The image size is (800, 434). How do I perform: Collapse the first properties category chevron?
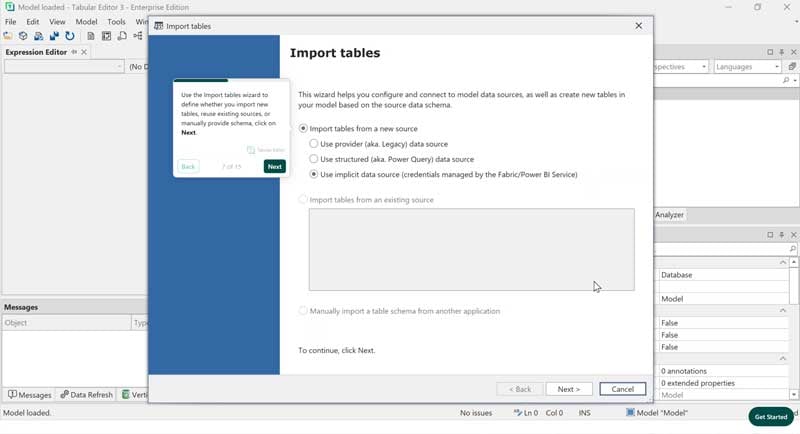pos(783,262)
